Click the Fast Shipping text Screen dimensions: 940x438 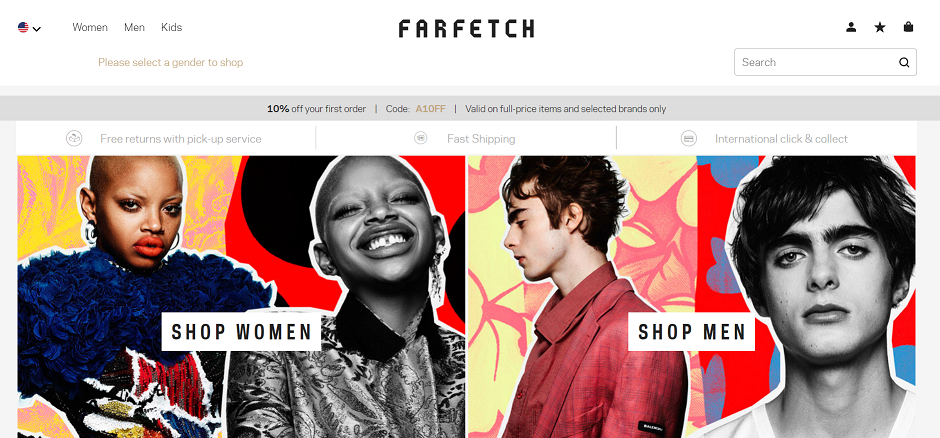[481, 138]
